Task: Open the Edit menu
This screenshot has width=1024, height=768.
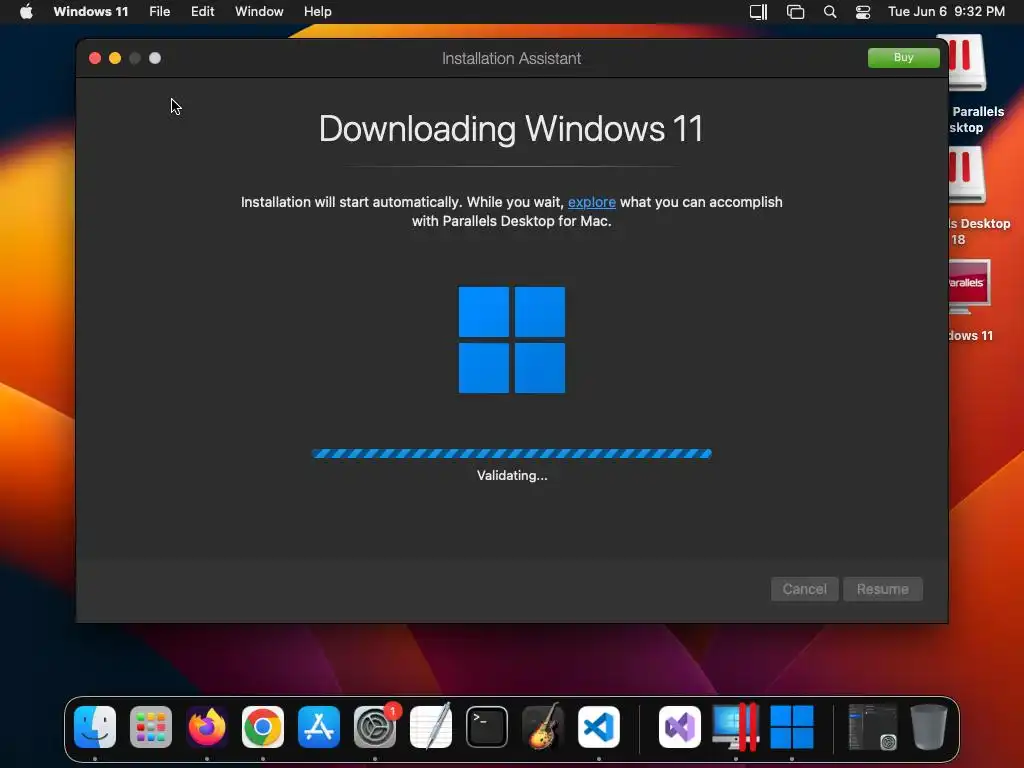Action: click(x=202, y=12)
